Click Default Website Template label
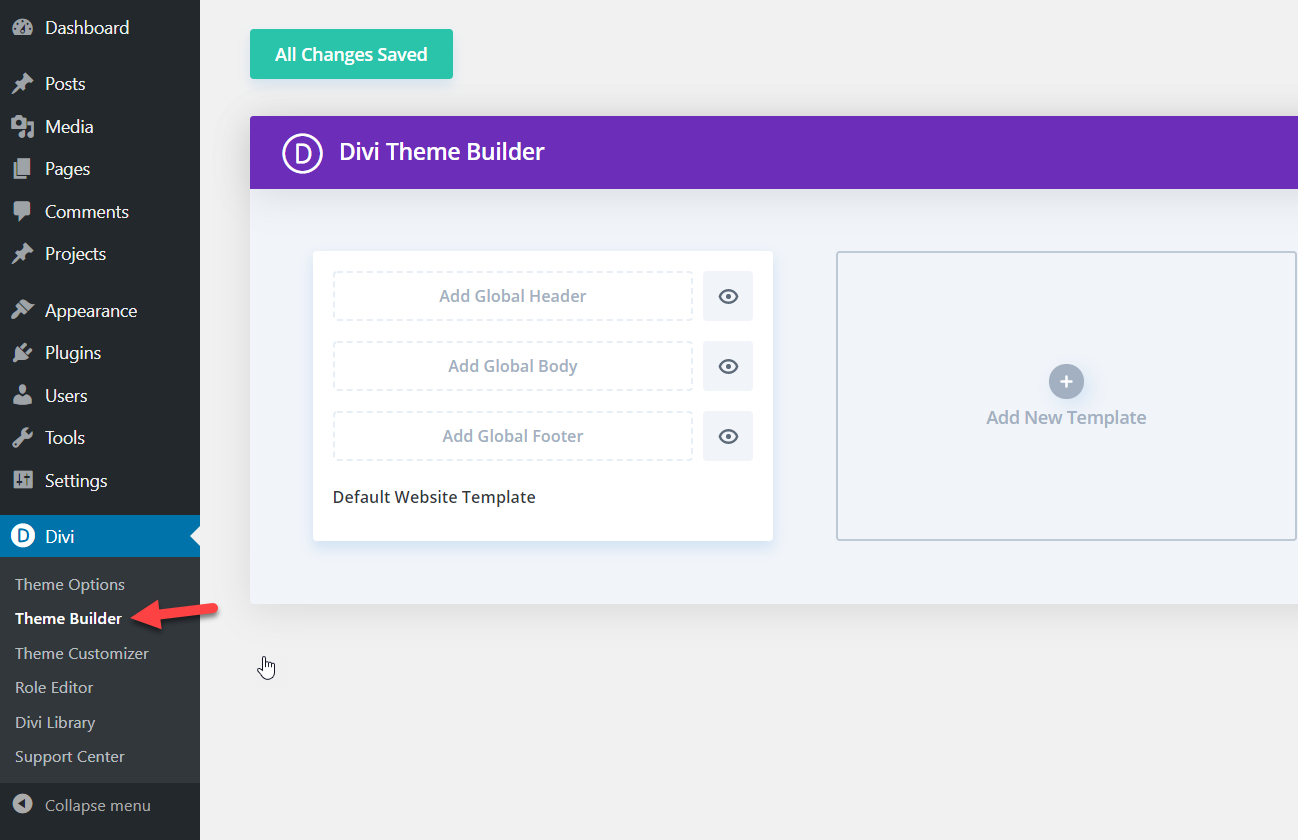This screenshot has height=840, width=1298. click(x=434, y=497)
